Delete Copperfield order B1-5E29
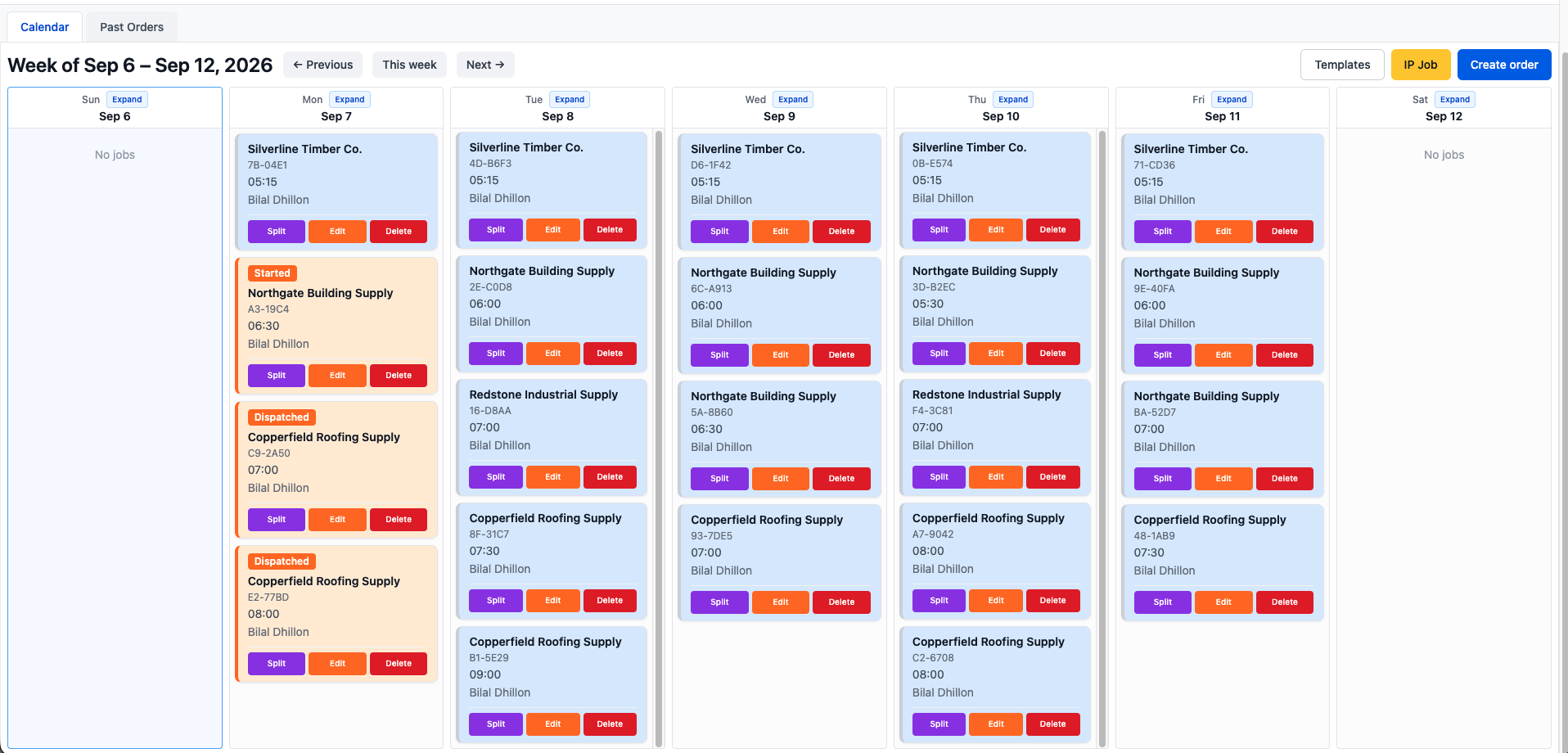 pyautogui.click(x=610, y=724)
